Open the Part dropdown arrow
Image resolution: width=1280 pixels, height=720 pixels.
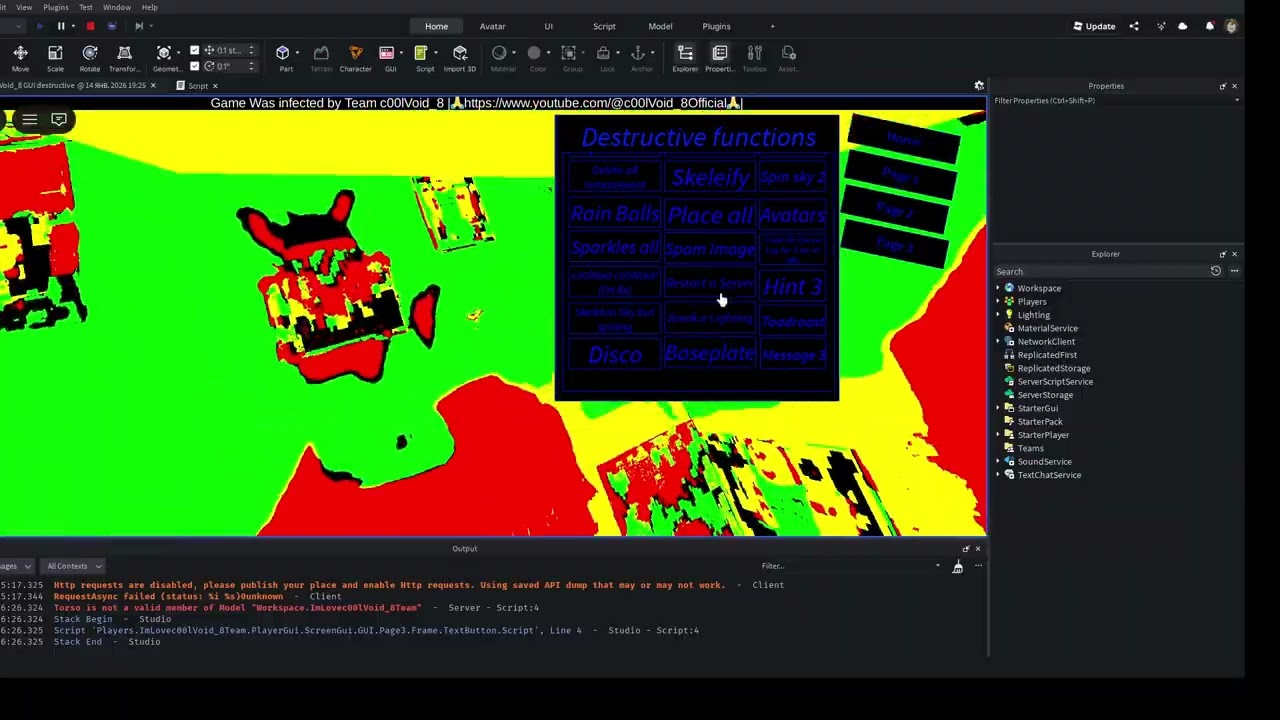tap(298, 53)
